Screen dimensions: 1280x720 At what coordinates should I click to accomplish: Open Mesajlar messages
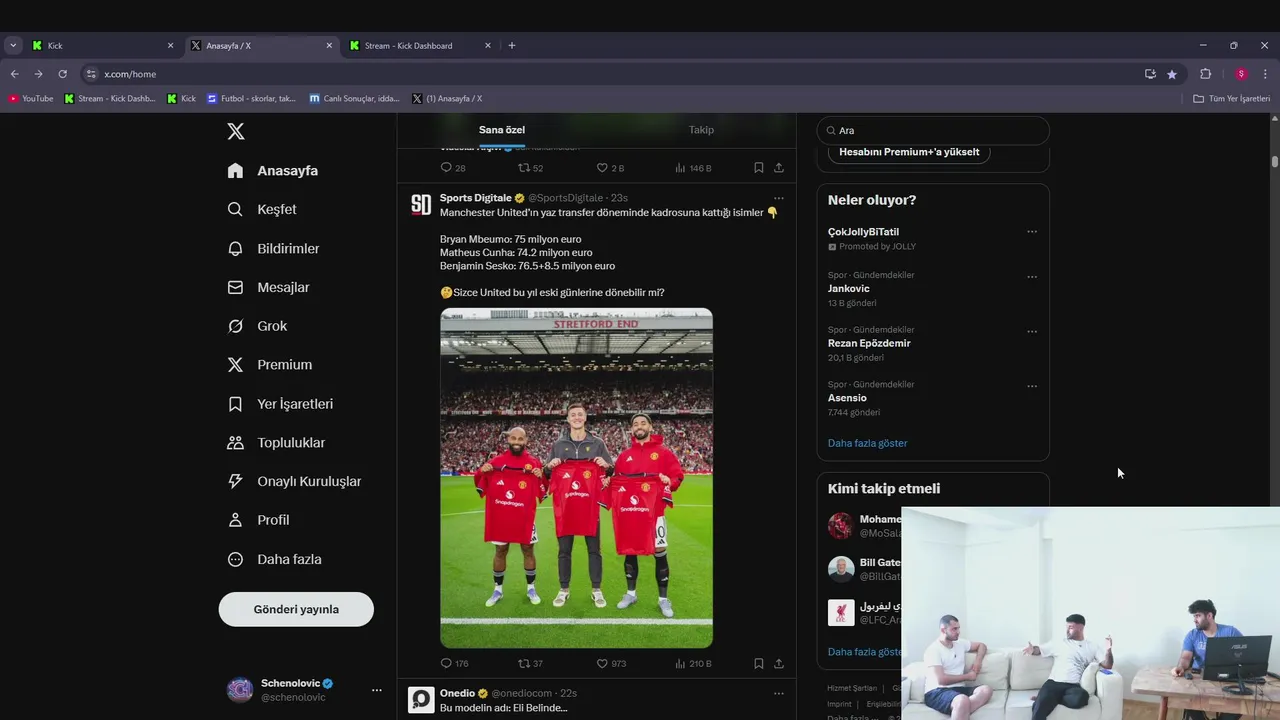point(268,288)
